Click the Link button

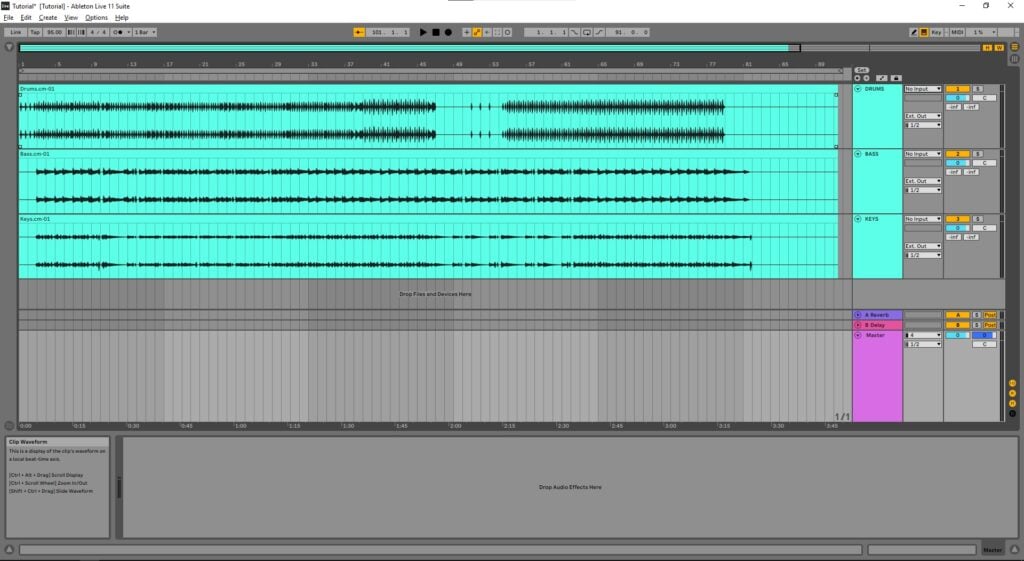(15, 32)
